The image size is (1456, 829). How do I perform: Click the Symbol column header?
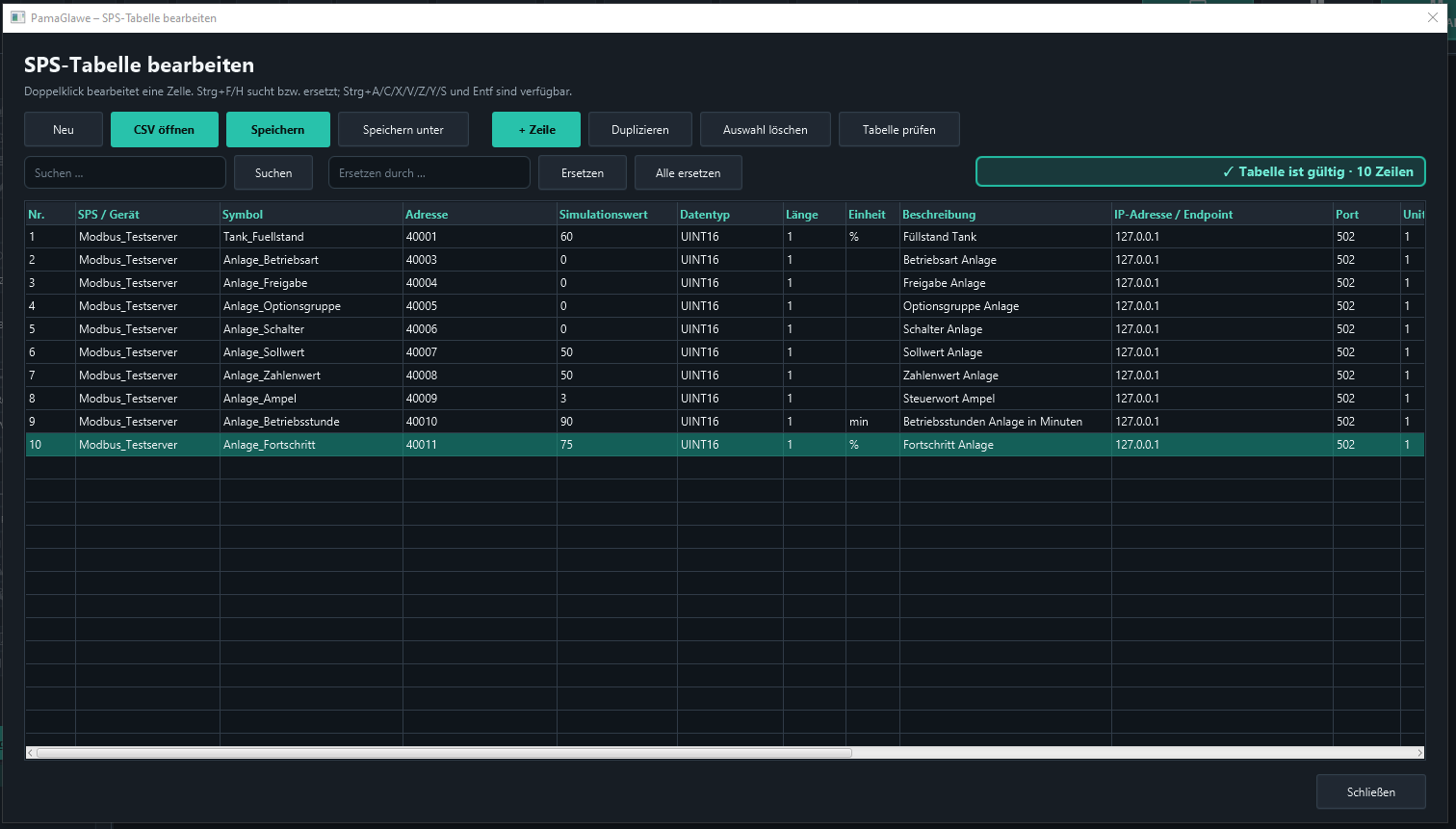pyautogui.click(x=311, y=215)
